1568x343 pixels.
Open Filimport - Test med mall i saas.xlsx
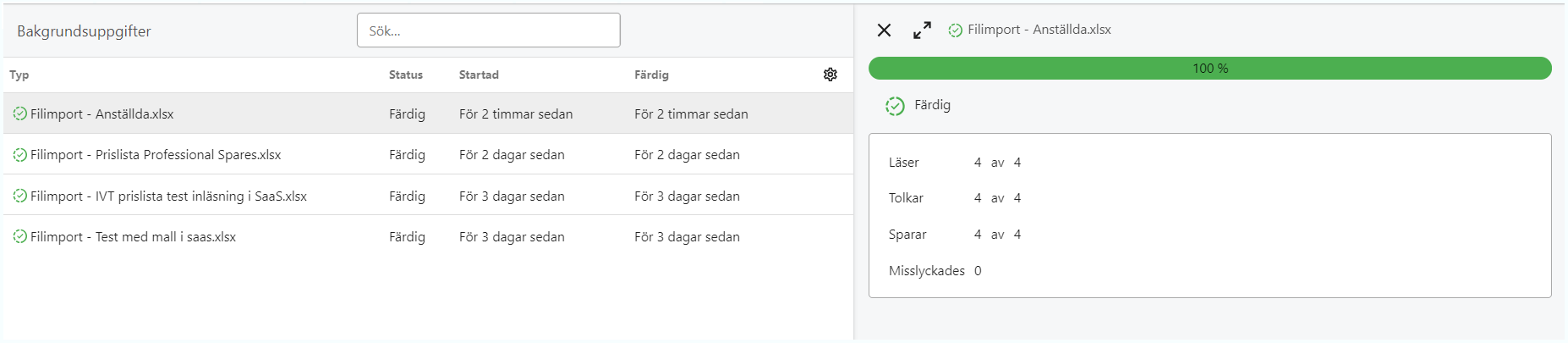point(428,236)
